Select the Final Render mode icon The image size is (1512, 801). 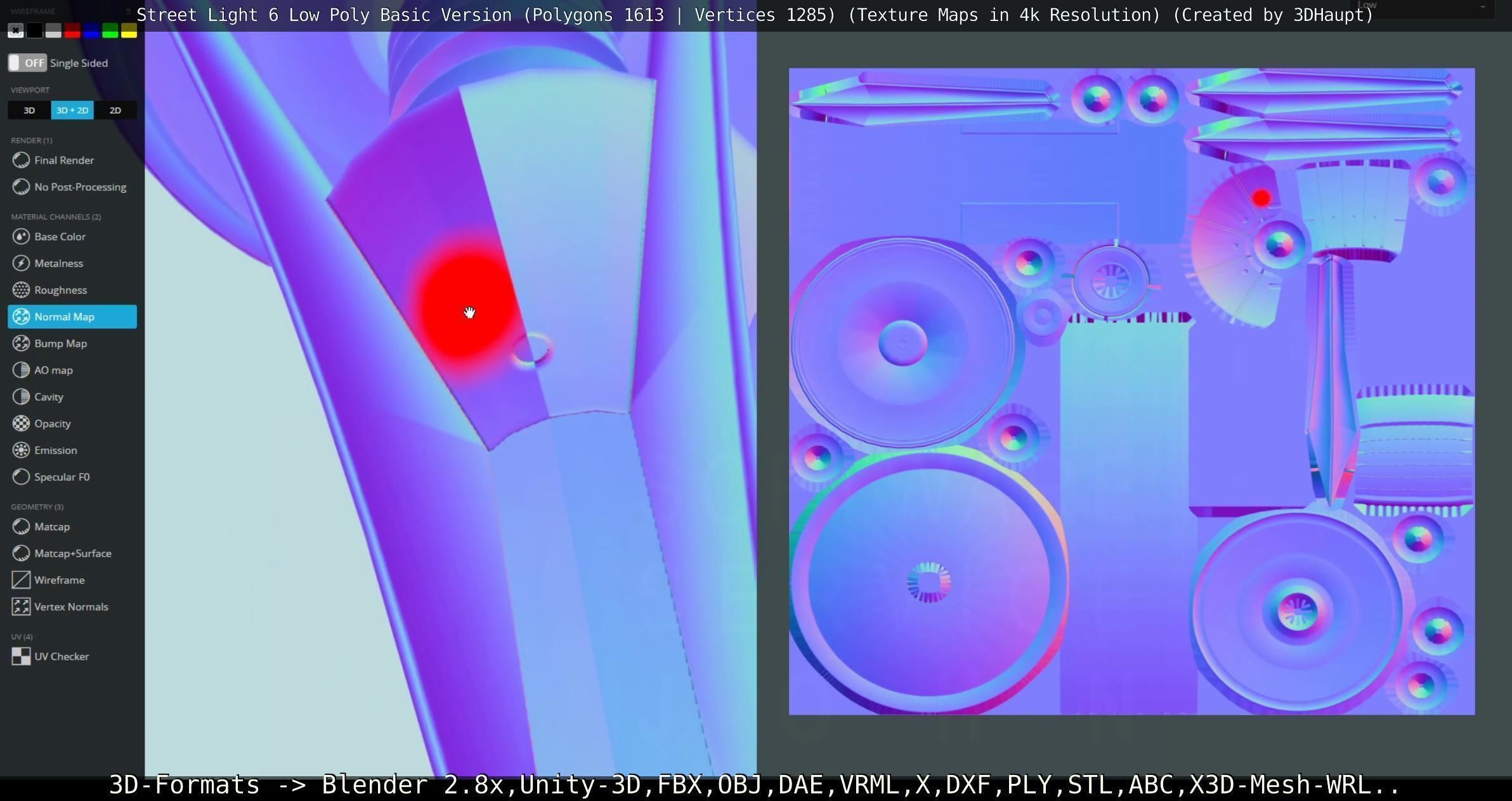[x=21, y=160]
